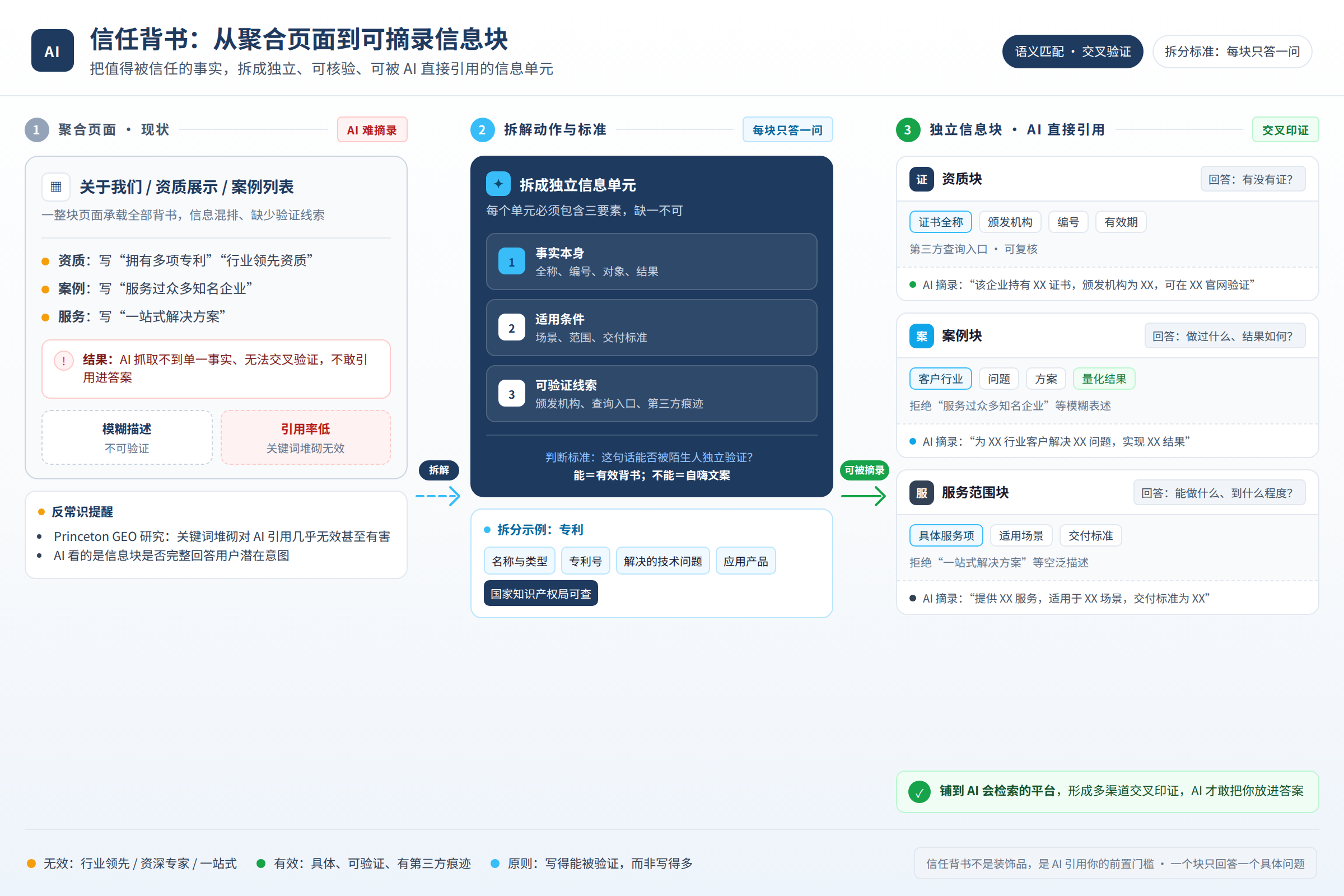The width and height of the screenshot is (1344, 896).
Task: Click the gray circle 1 step badge
Action: (x=36, y=130)
